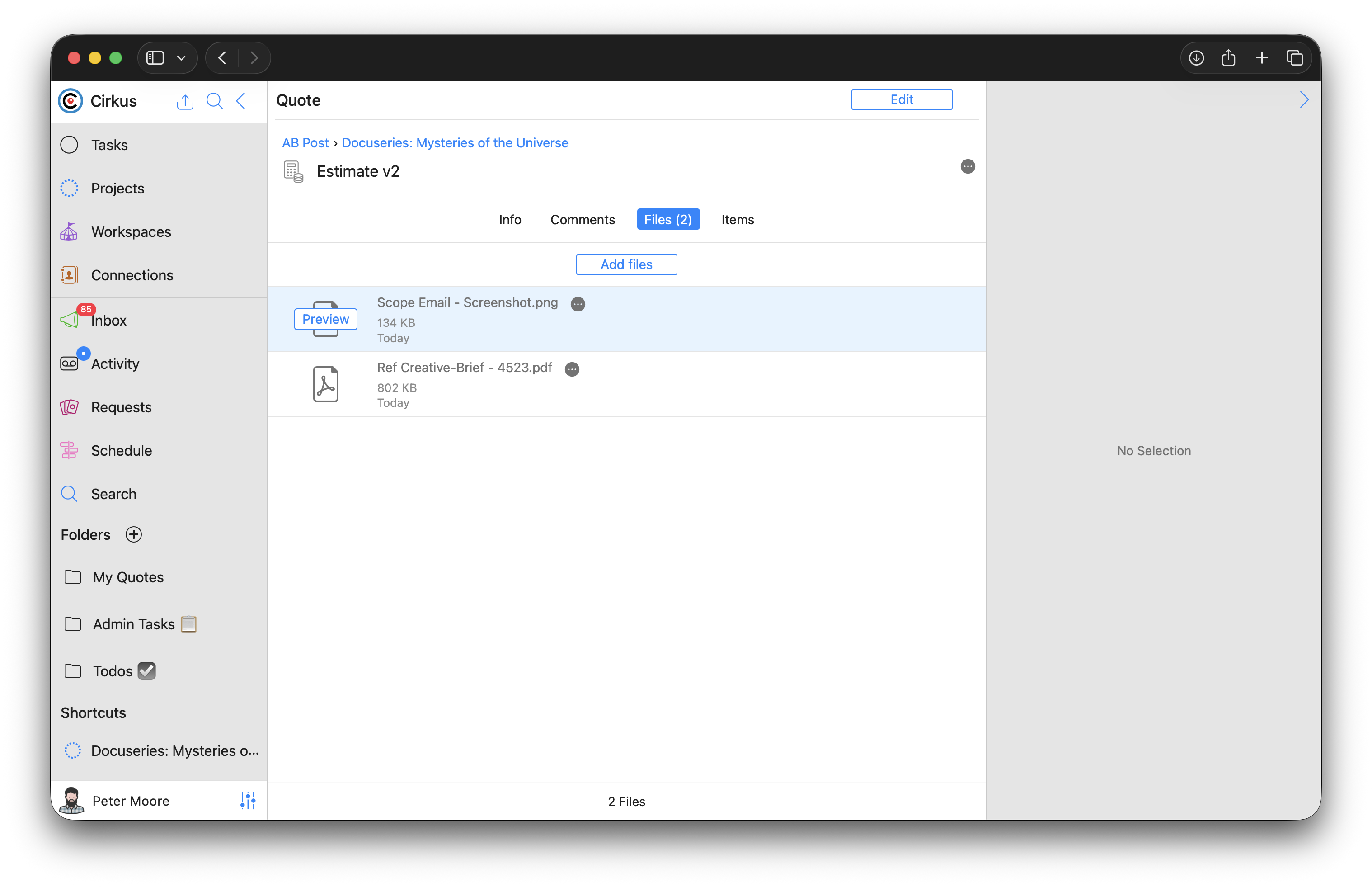Image resolution: width=1372 pixels, height=887 pixels.
Task: Open more options menu for Estimate v2
Action: (967, 166)
